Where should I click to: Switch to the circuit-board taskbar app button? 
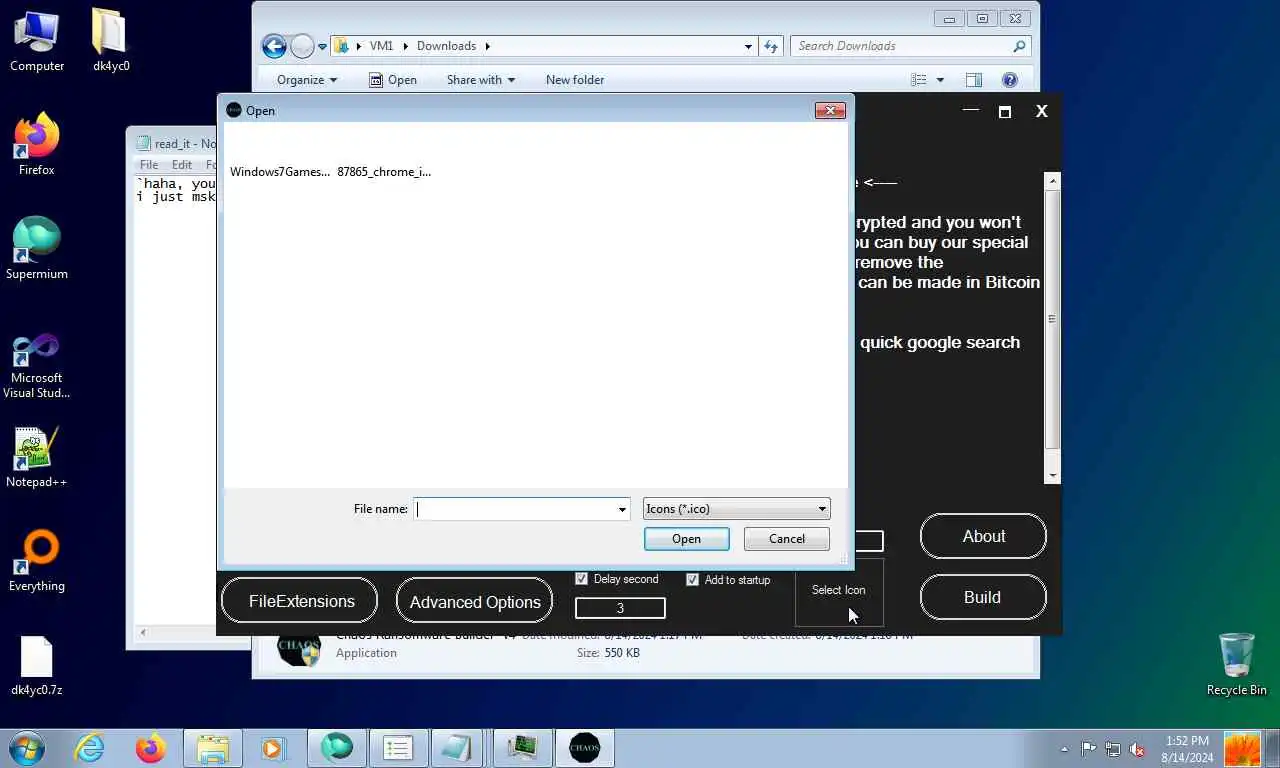[522, 748]
